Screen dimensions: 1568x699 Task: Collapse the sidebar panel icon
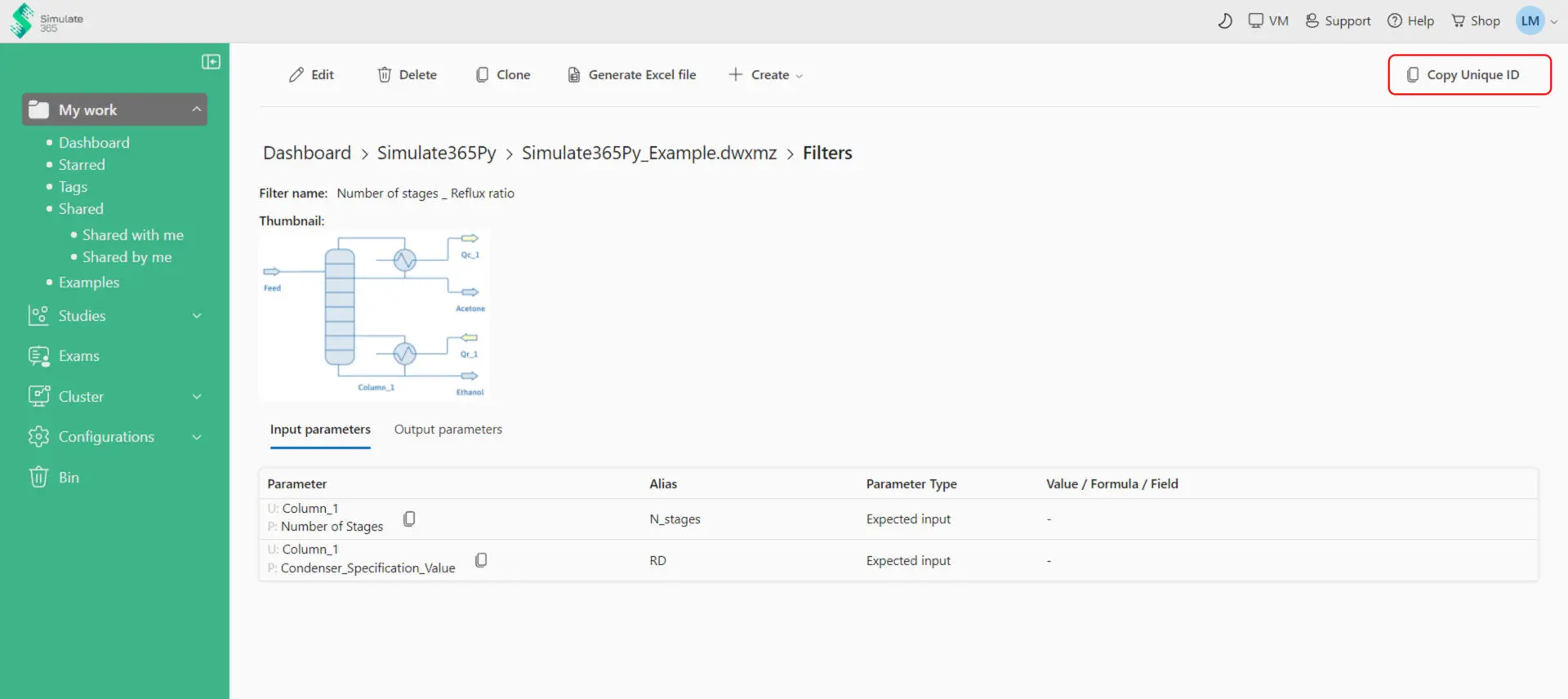(211, 62)
